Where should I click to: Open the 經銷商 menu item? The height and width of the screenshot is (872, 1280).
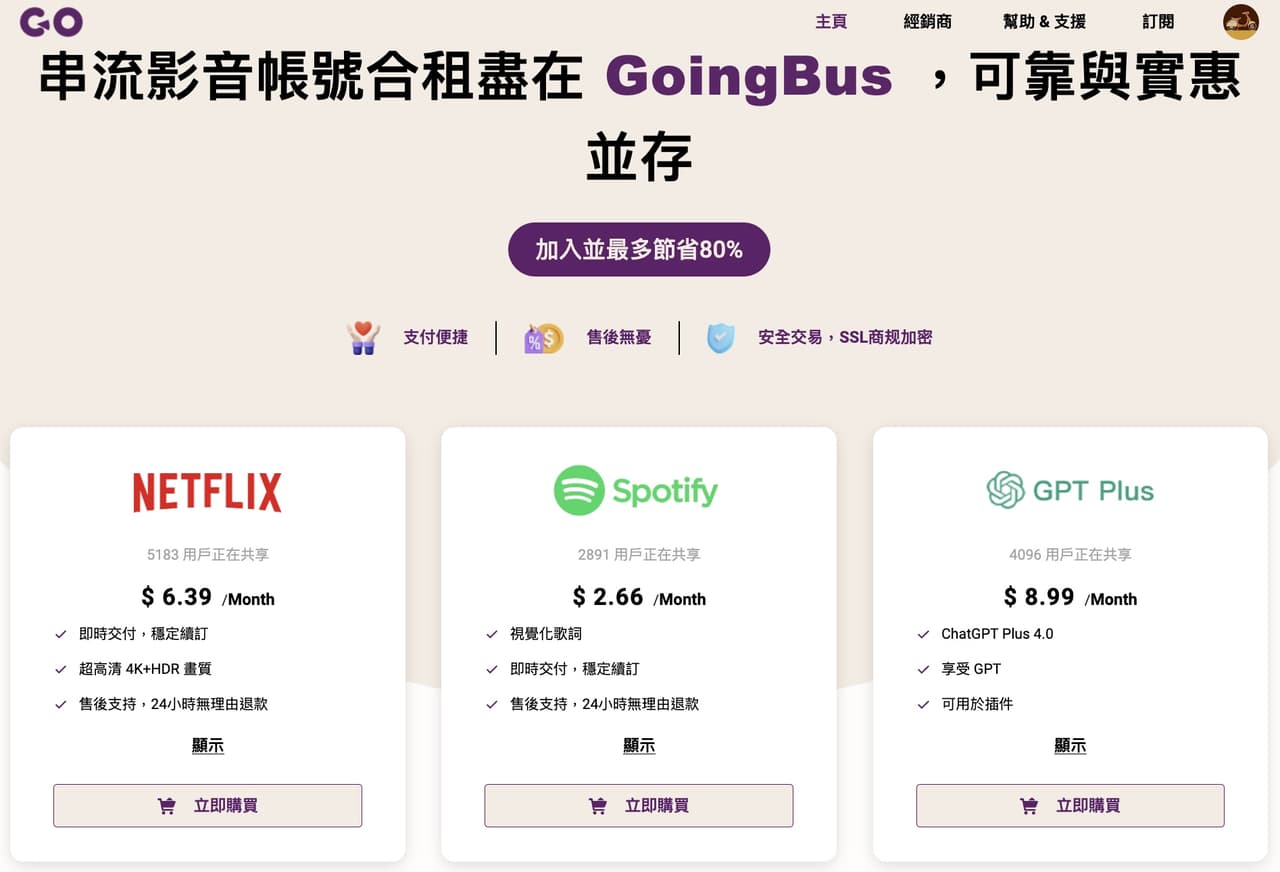point(927,21)
